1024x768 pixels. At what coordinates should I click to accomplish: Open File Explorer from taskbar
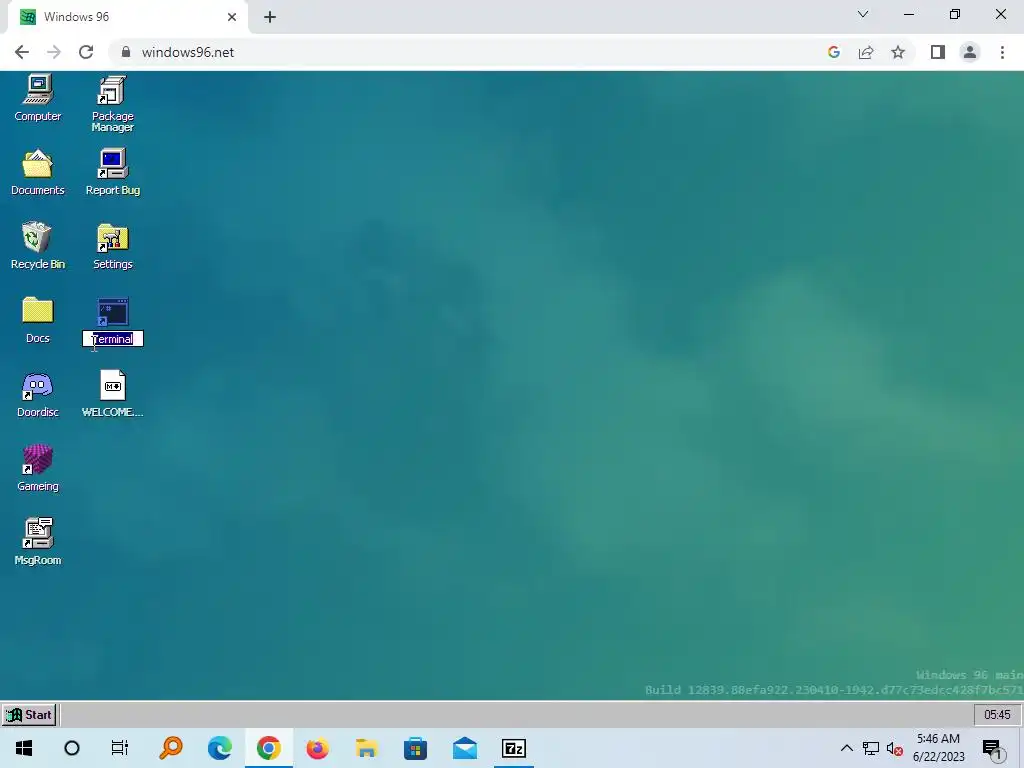point(366,748)
